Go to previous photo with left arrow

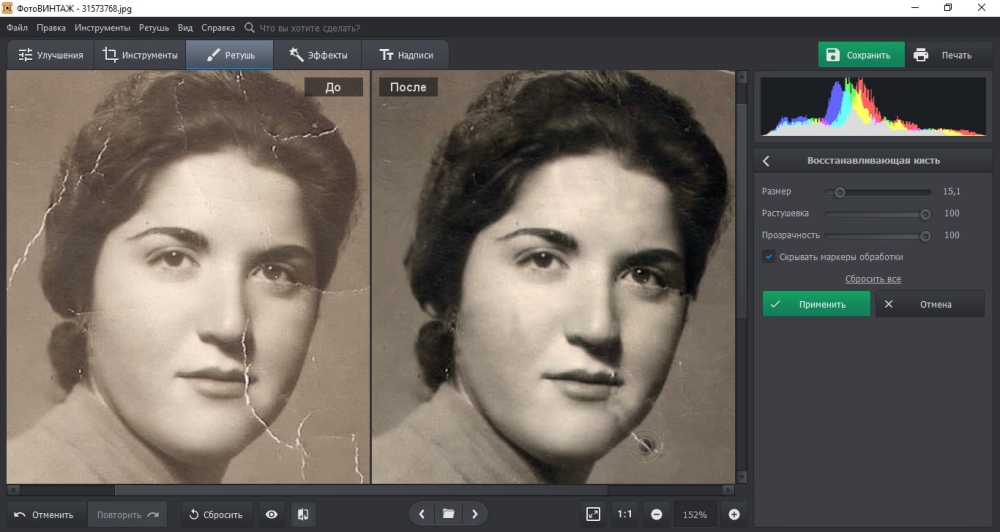pyautogui.click(x=422, y=514)
